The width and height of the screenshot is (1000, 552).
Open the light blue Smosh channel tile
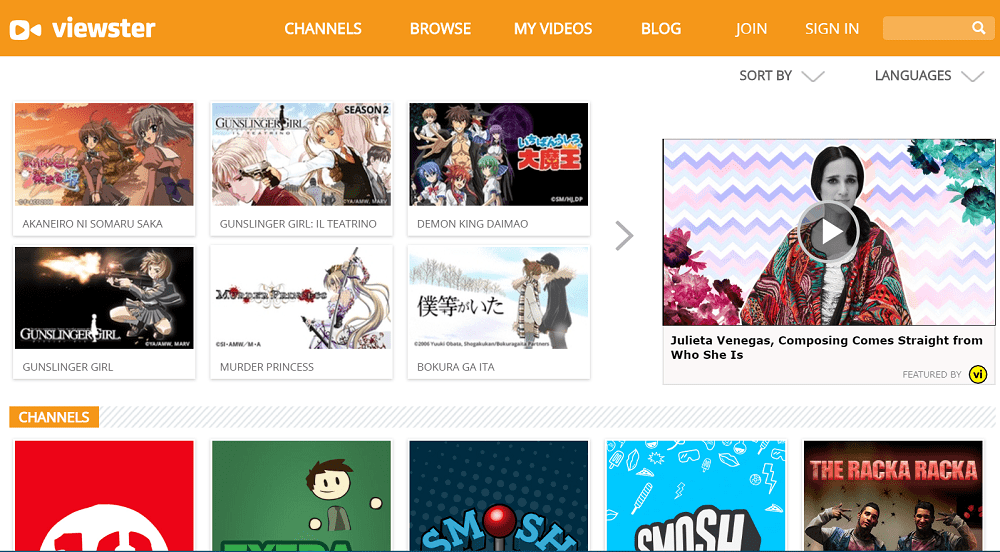pyautogui.click(x=696, y=495)
